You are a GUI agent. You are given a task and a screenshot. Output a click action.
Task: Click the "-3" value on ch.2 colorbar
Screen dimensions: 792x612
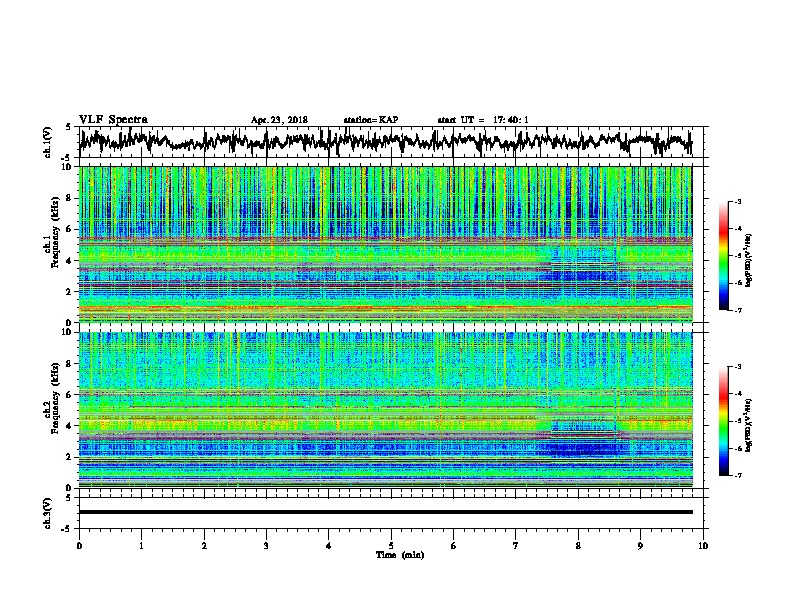pos(737,367)
